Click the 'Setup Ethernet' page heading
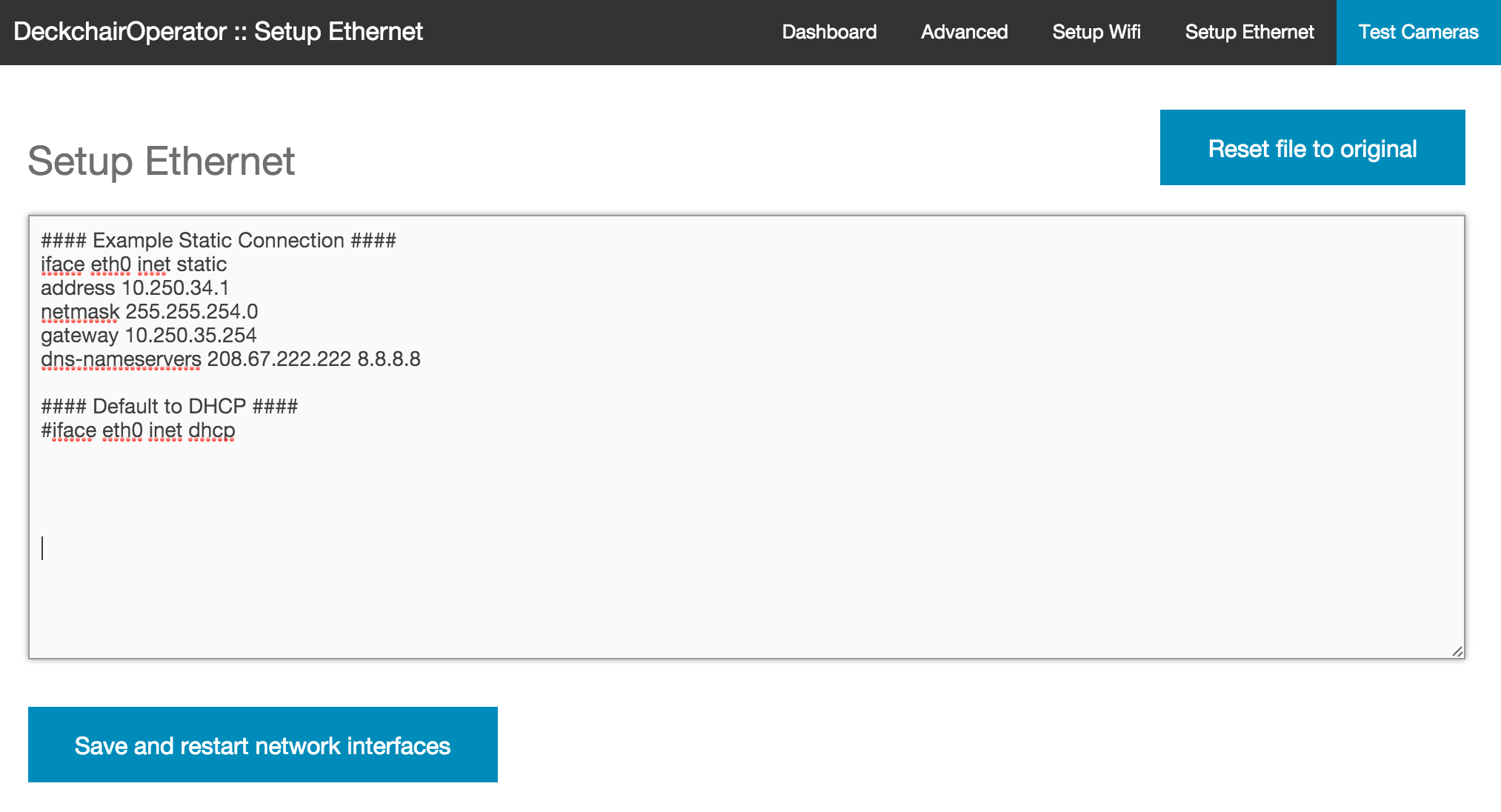 coord(161,161)
